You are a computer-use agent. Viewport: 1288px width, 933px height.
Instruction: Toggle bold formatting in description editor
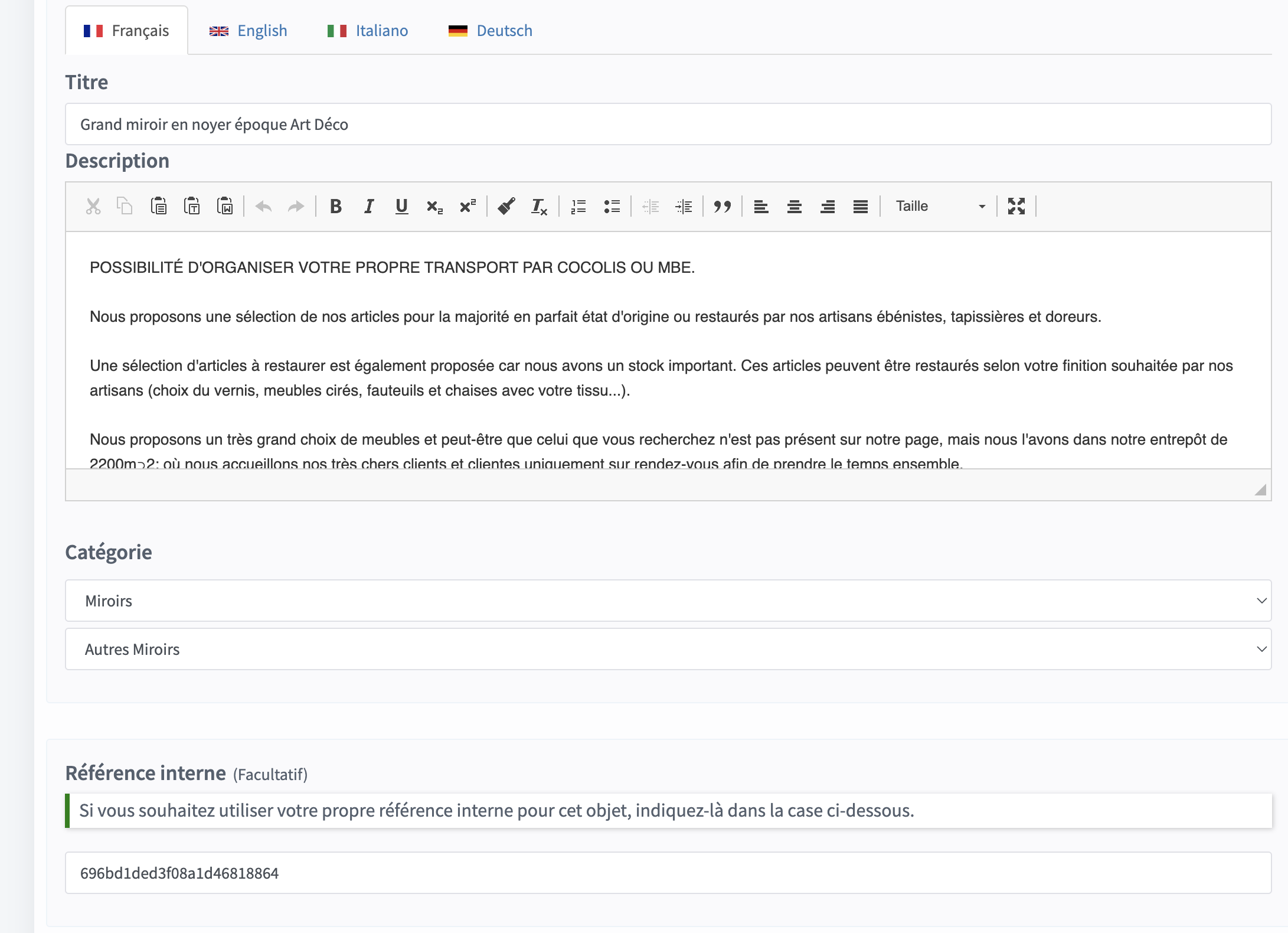[335, 206]
